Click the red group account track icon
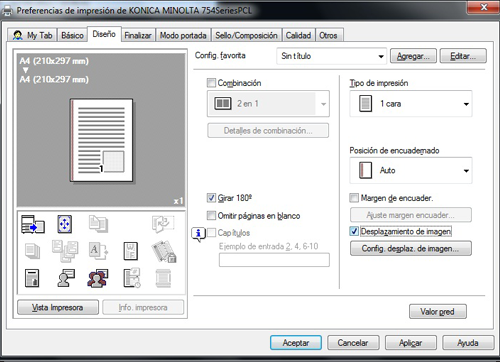Viewport: 500px width, 362px height. coord(98,278)
